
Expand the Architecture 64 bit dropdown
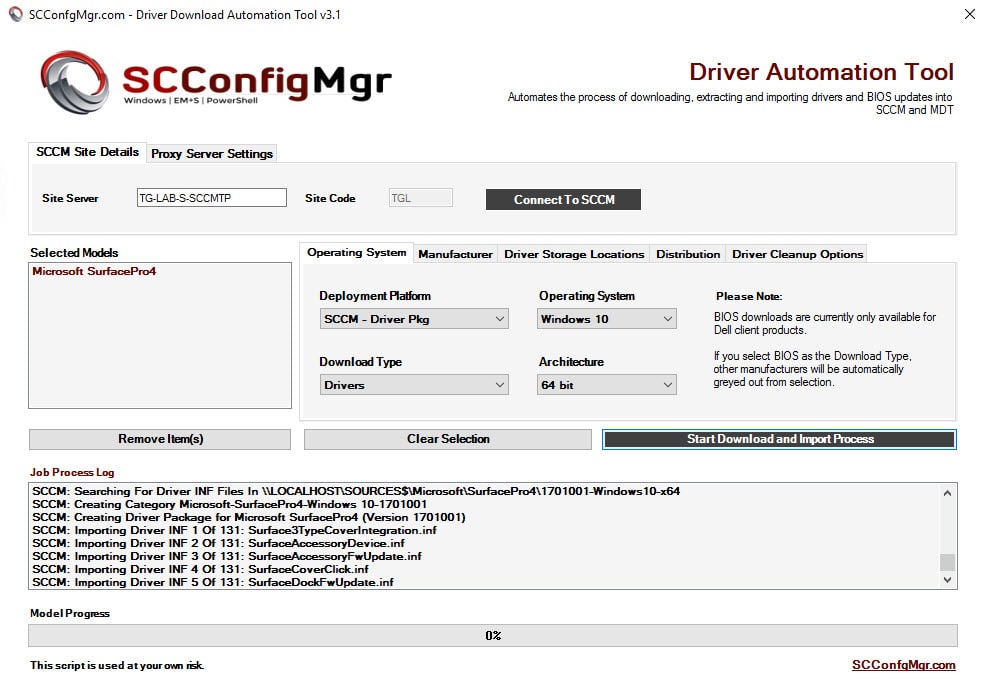click(607, 385)
